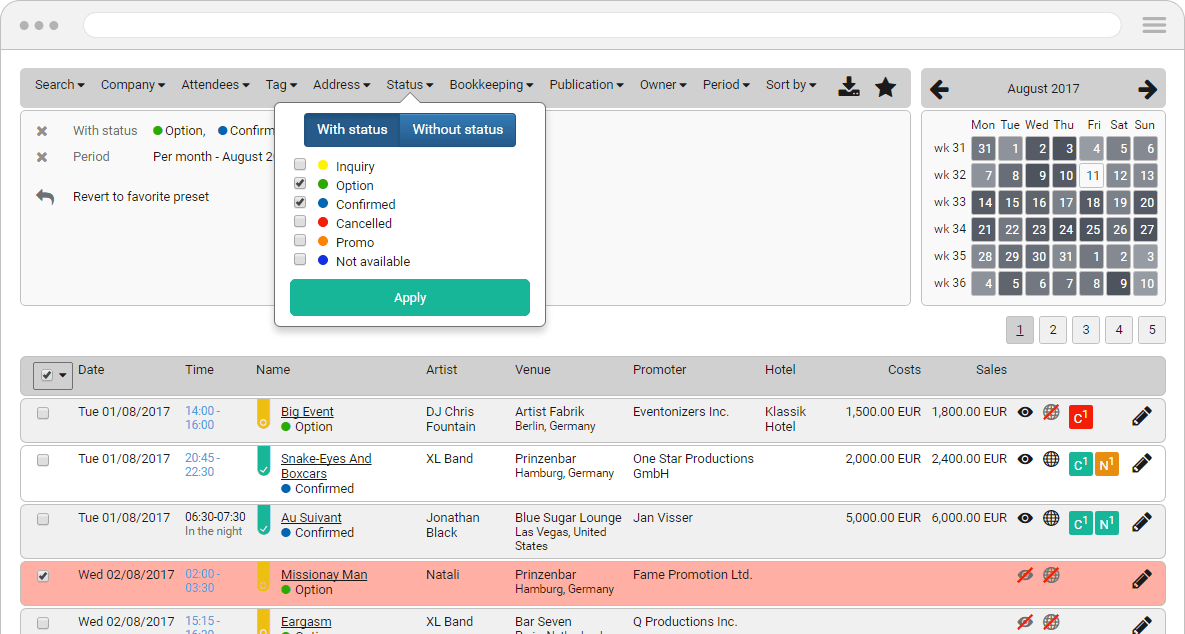Click the revert arrow icon
This screenshot has height=634, width=1185.
pyautogui.click(x=45, y=196)
